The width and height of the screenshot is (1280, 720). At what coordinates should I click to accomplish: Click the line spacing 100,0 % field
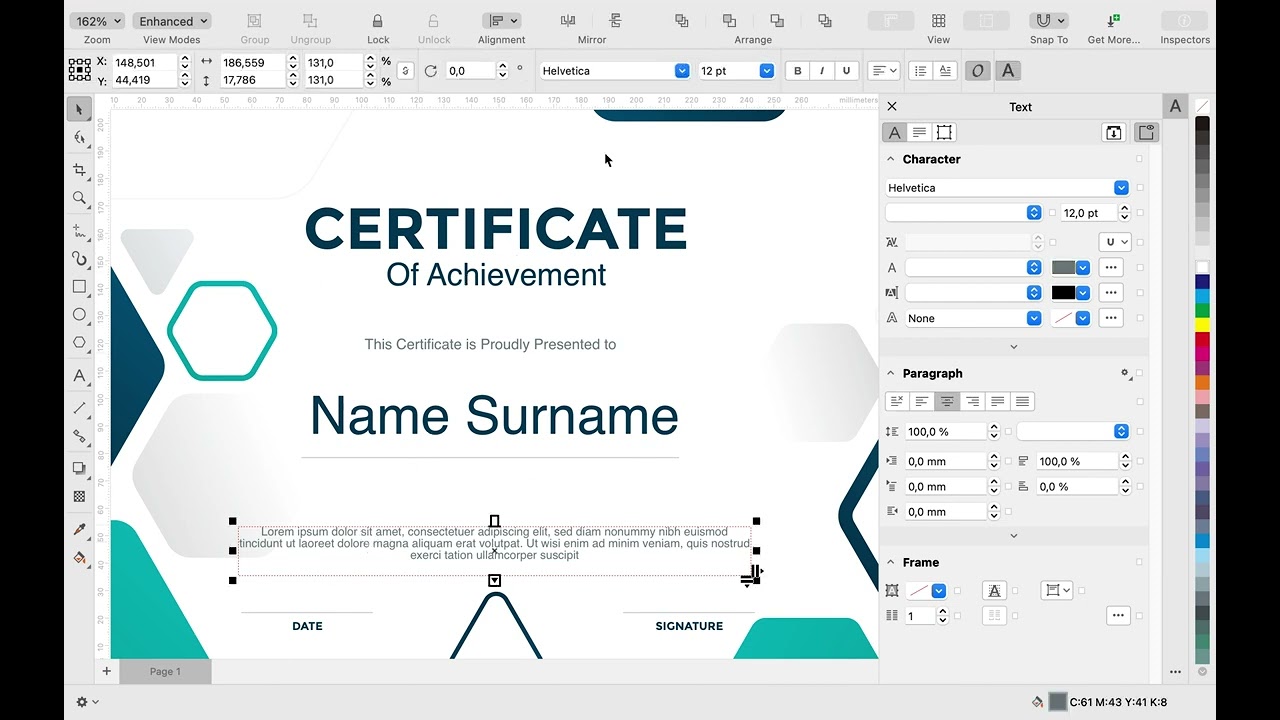(x=946, y=431)
